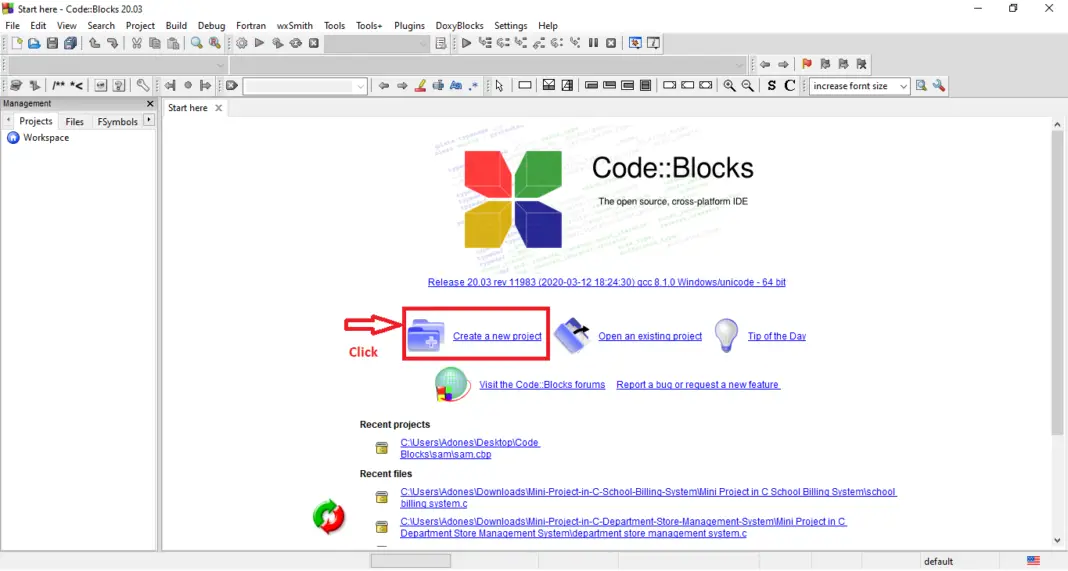Toggle the red bookmark flag icon
This screenshot has width=1068, height=571.
pyautogui.click(x=807, y=65)
